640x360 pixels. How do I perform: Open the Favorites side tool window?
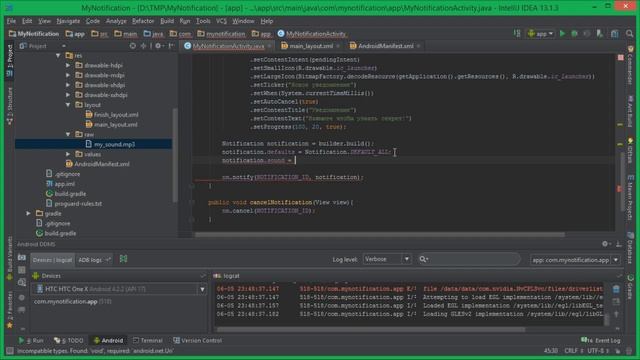point(10,309)
